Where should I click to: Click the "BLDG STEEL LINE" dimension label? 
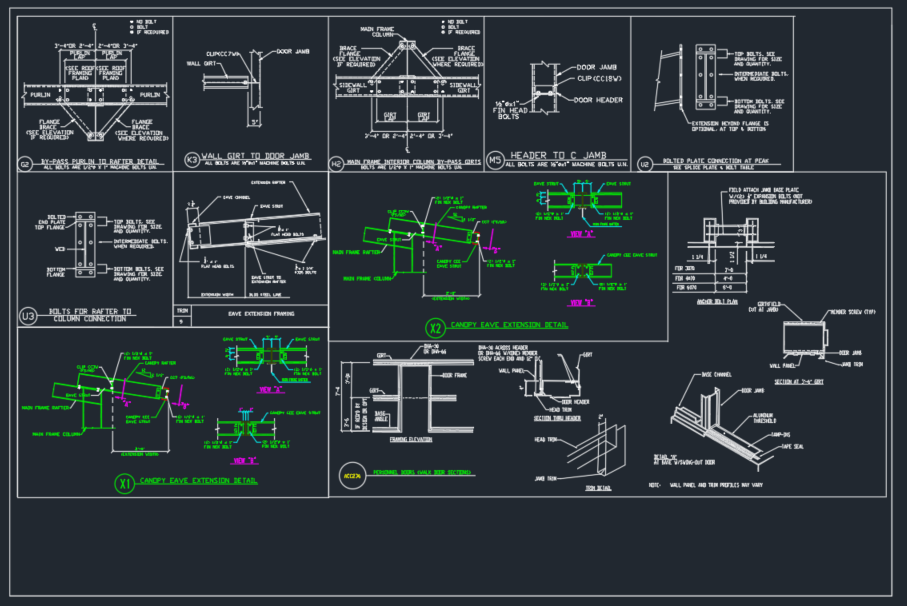[x=266, y=295]
